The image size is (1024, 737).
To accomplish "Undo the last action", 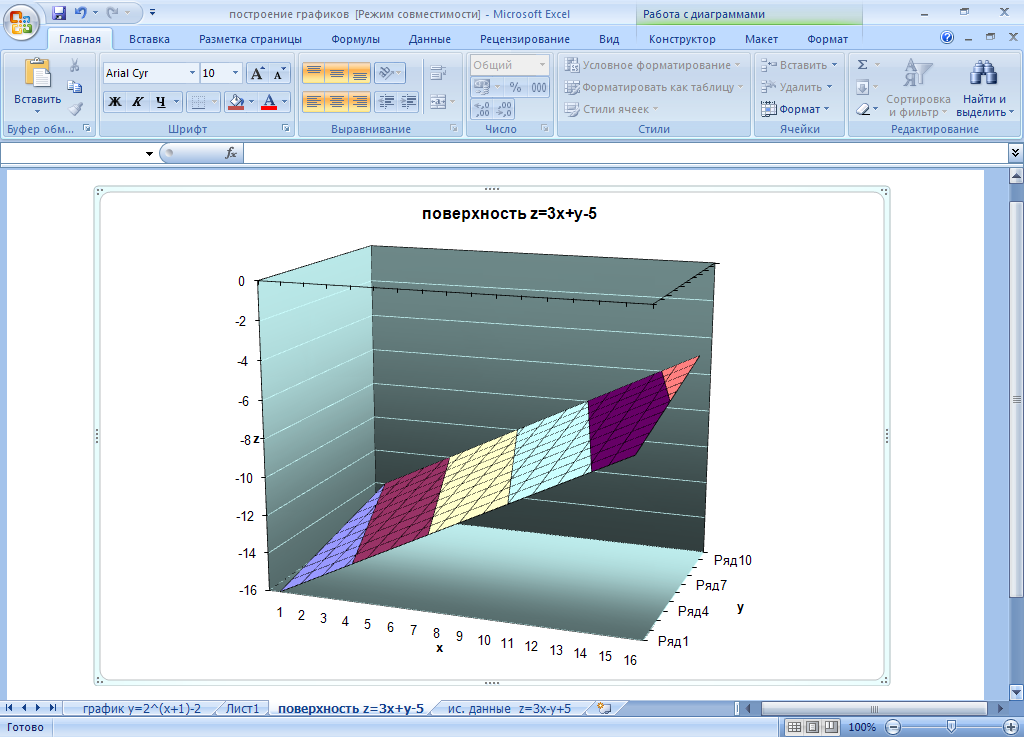I will pyautogui.click(x=80, y=12).
